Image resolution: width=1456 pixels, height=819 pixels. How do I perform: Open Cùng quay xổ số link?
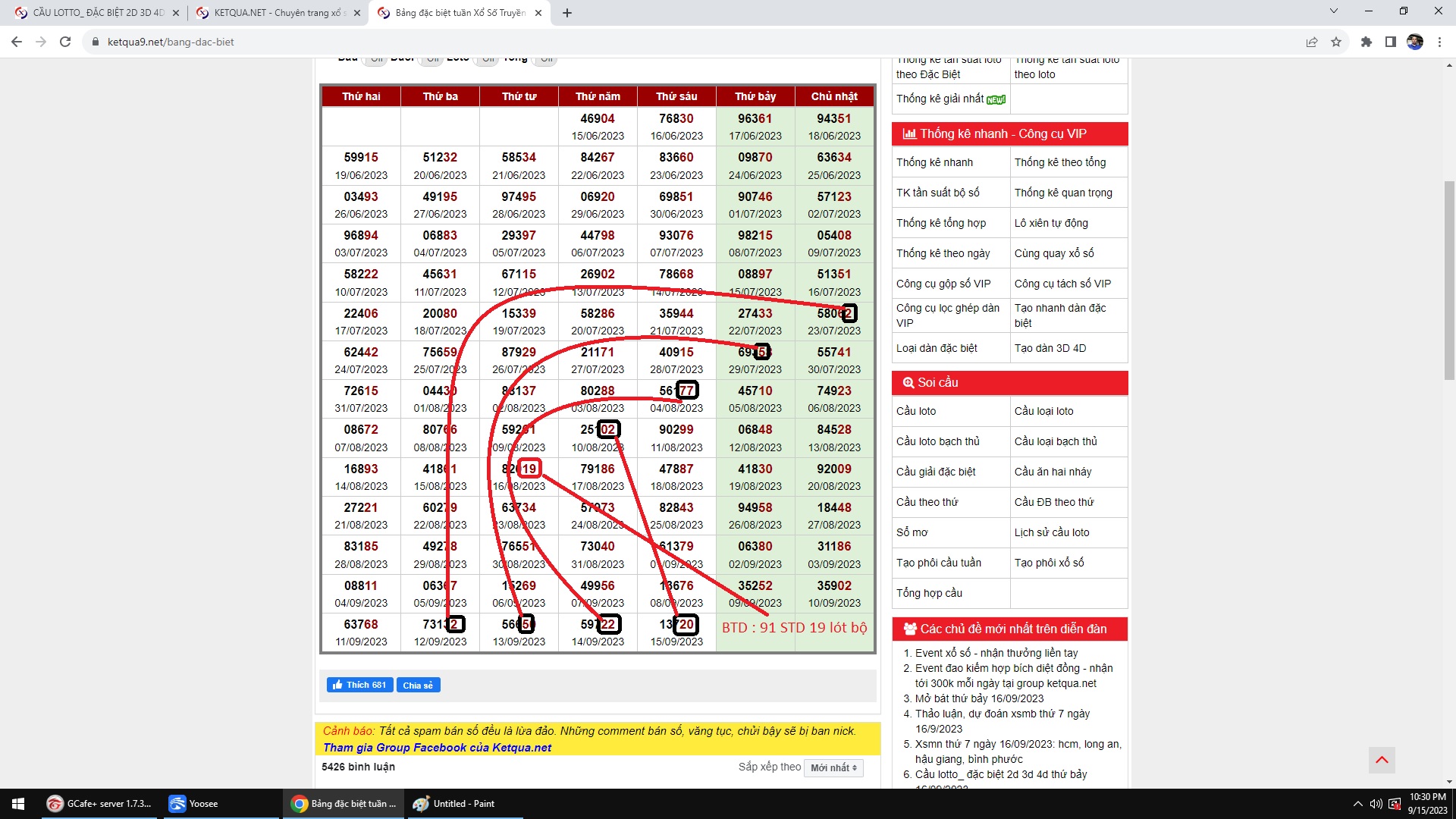(1054, 253)
